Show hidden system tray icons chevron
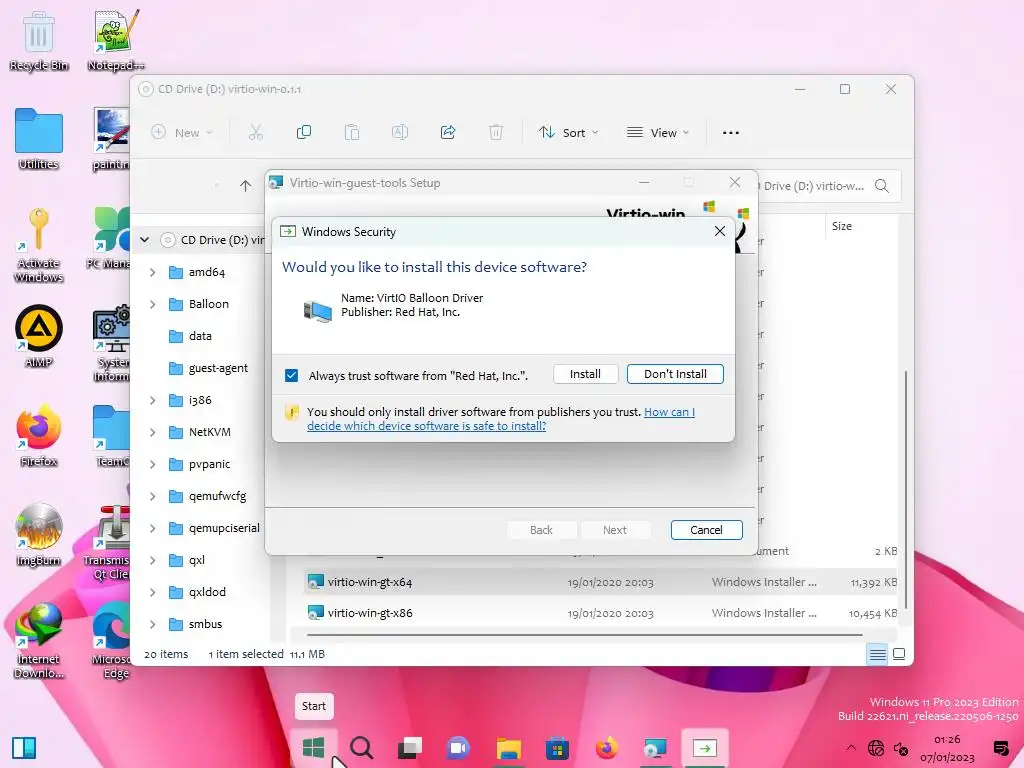This screenshot has width=1024, height=768. pyautogui.click(x=850, y=748)
